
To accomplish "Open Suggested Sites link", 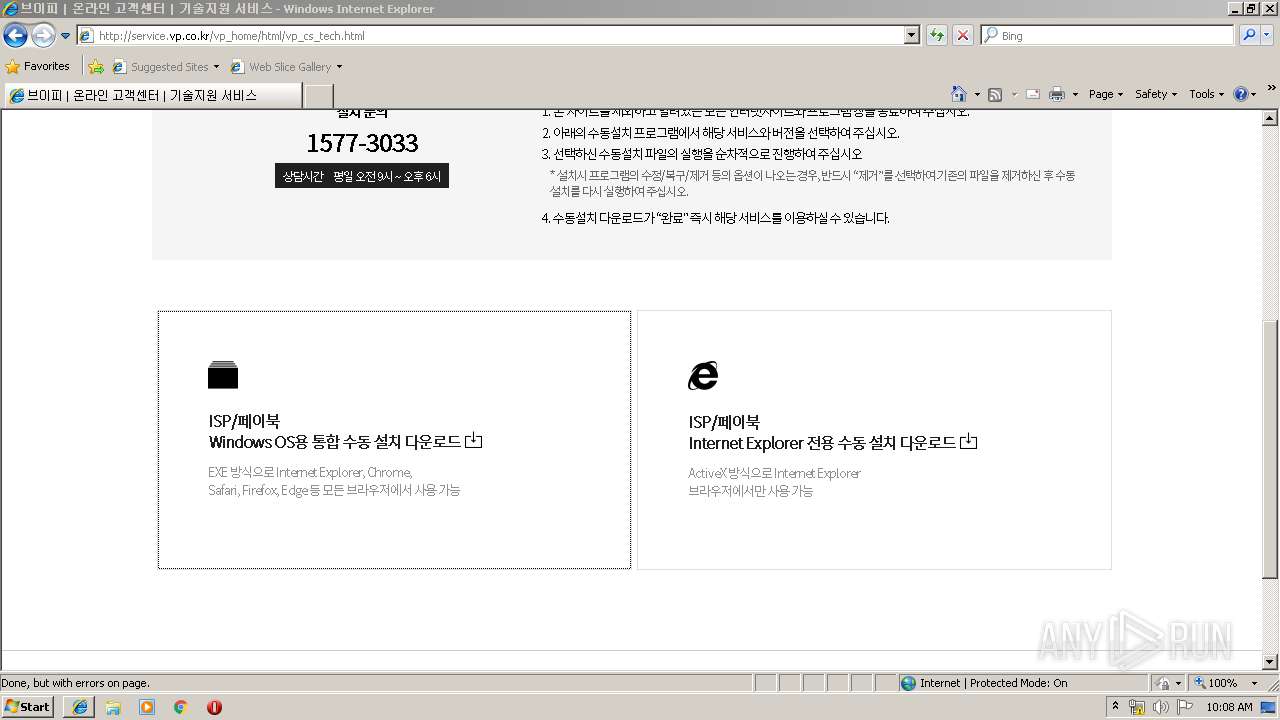I will tap(165, 67).
